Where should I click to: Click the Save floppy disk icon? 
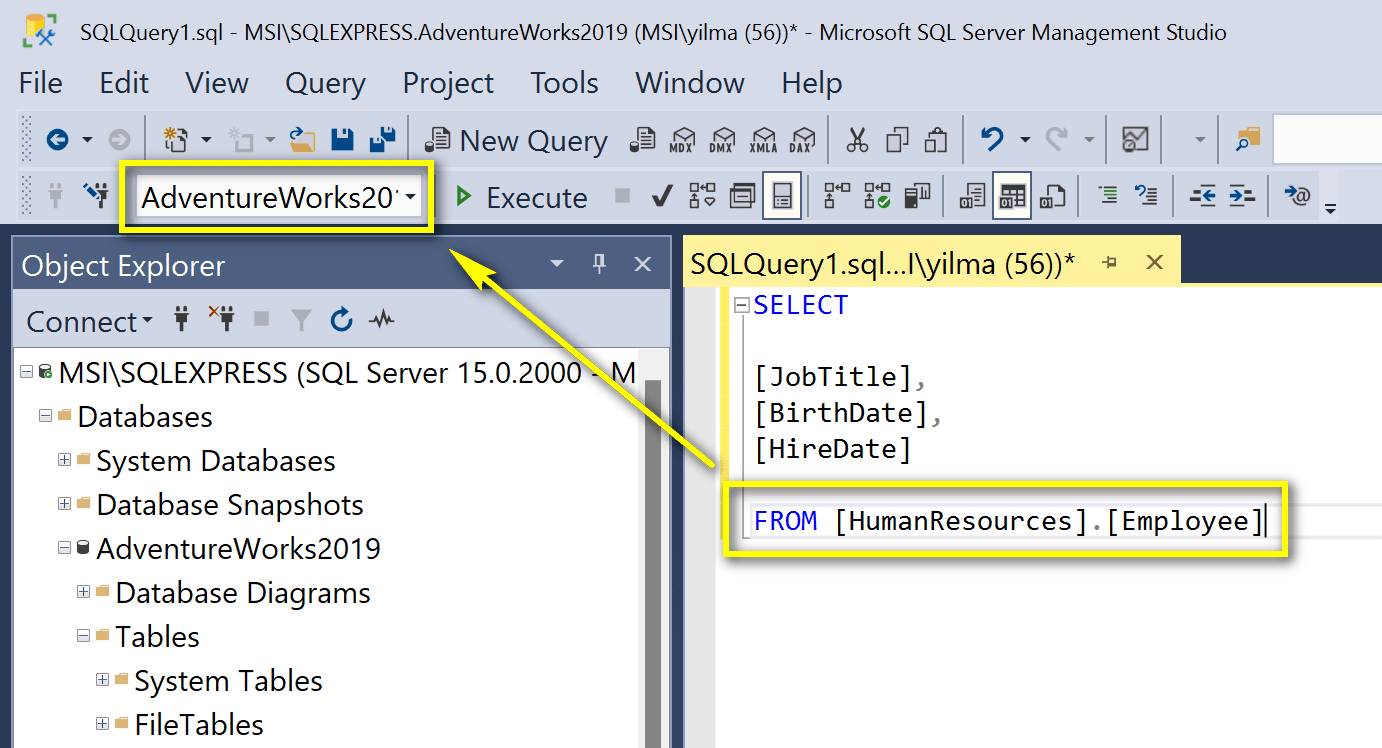click(343, 140)
